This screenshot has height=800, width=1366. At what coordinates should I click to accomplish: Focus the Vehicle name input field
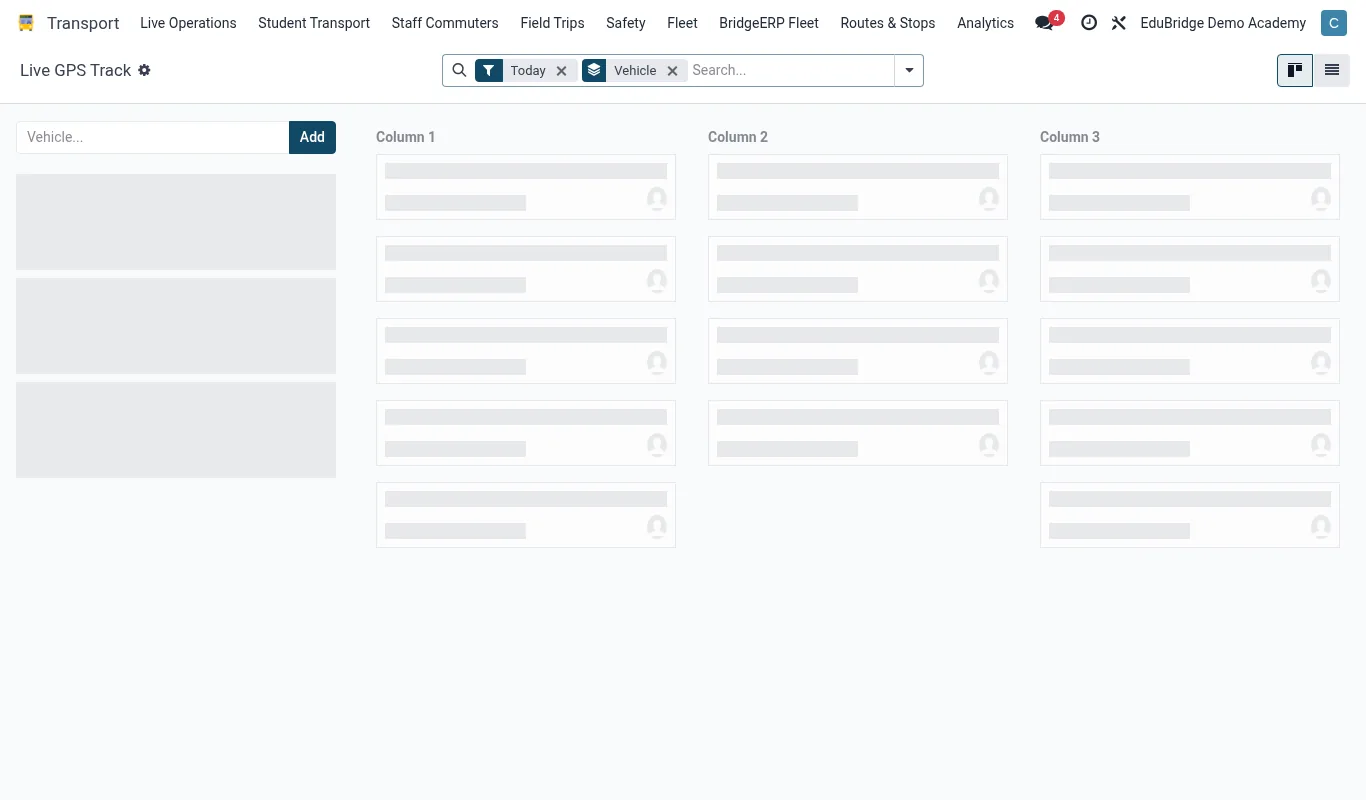(x=153, y=137)
